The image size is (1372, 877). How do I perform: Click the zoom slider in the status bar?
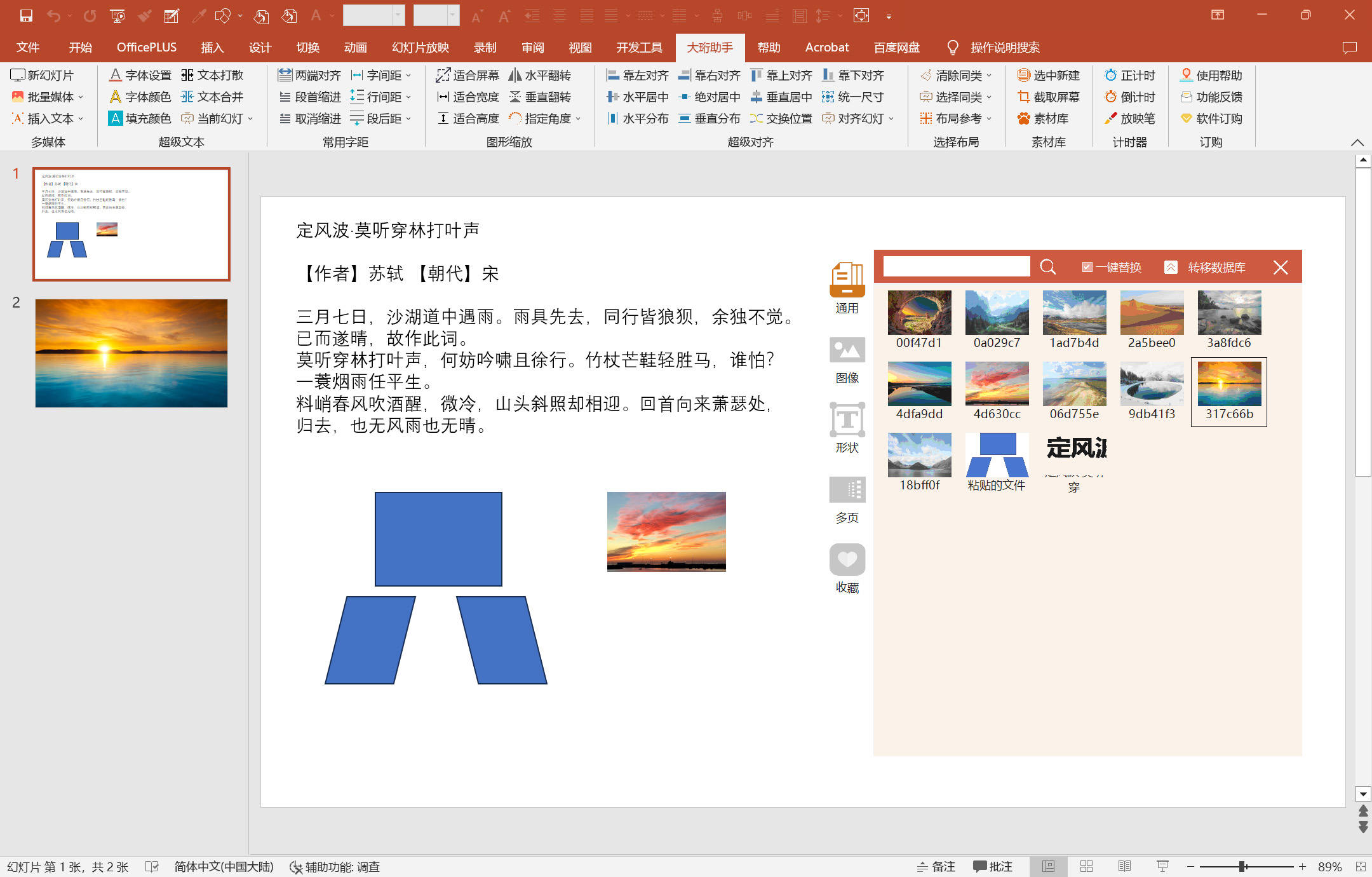pos(1242,866)
